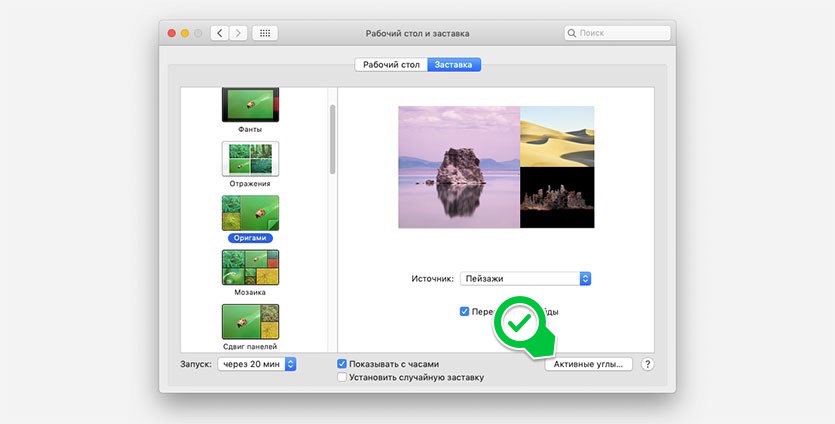Switch to Заставка tab
This screenshot has width=835, height=424.
click(x=454, y=64)
